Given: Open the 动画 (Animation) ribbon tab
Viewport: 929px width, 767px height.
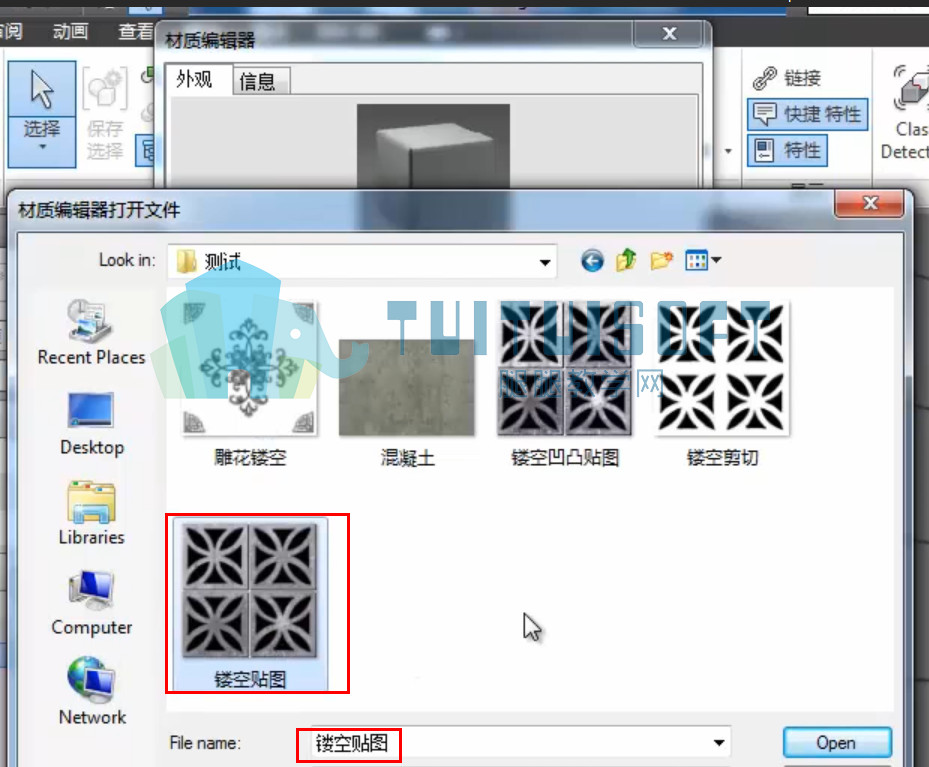Looking at the screenshot, I should [71, 31].
